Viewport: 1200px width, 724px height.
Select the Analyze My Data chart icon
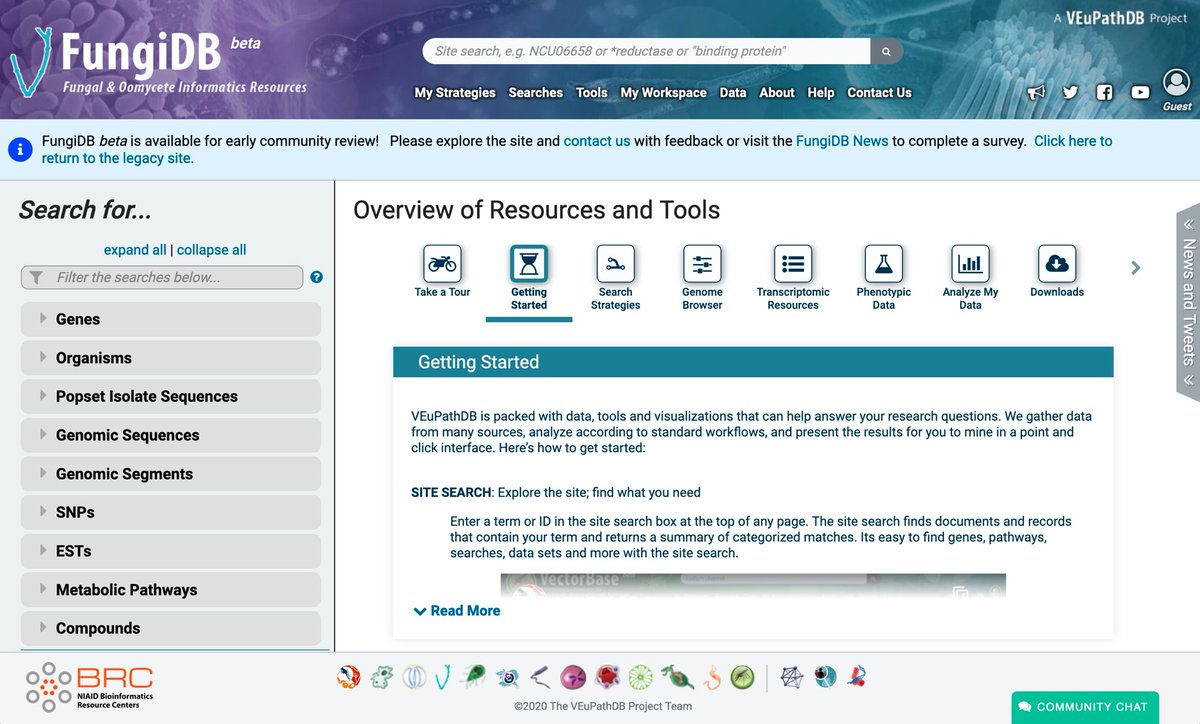coord(970,264)
